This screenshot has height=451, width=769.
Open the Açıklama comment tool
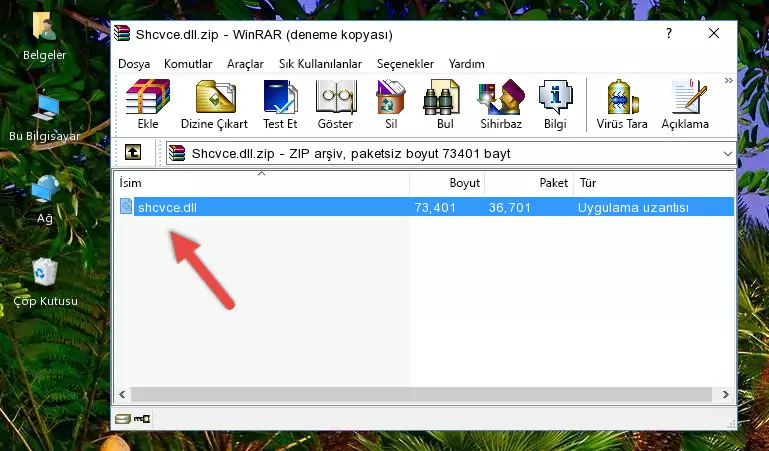point(685,104)
